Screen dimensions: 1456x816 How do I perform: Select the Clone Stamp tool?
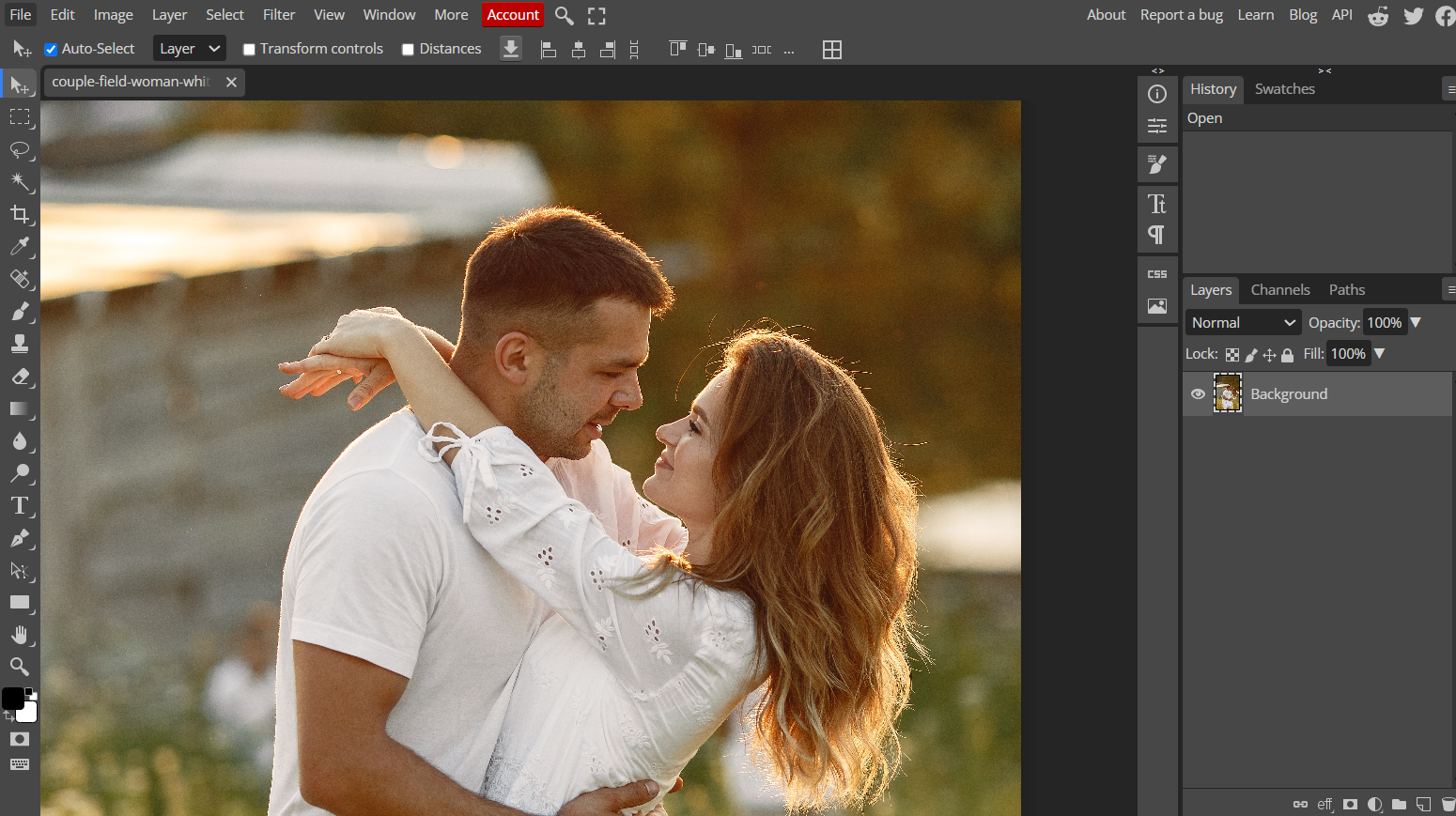click(x=20, y=344)
